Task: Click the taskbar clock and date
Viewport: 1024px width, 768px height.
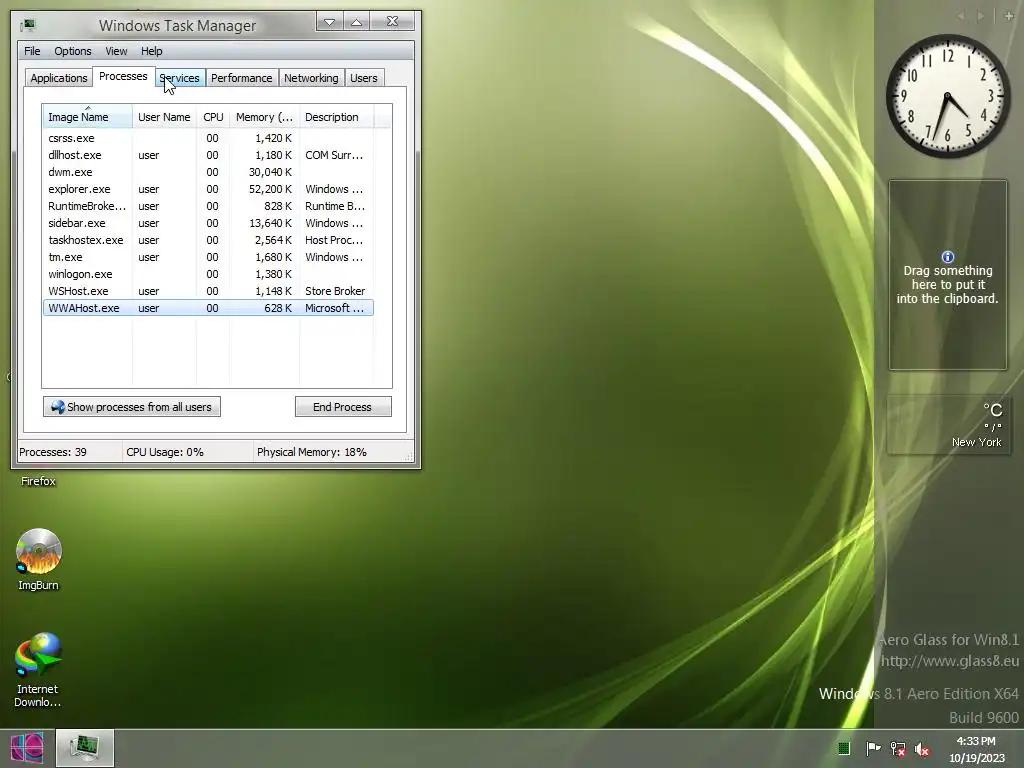Action: 976,749
